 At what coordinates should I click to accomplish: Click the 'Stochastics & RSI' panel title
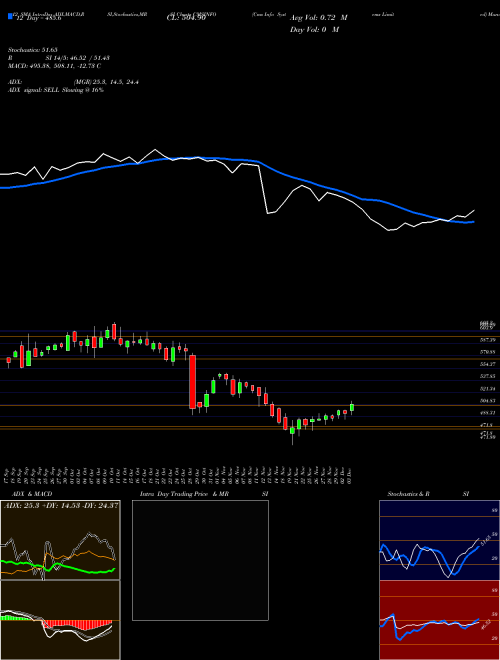click(428, 494)
